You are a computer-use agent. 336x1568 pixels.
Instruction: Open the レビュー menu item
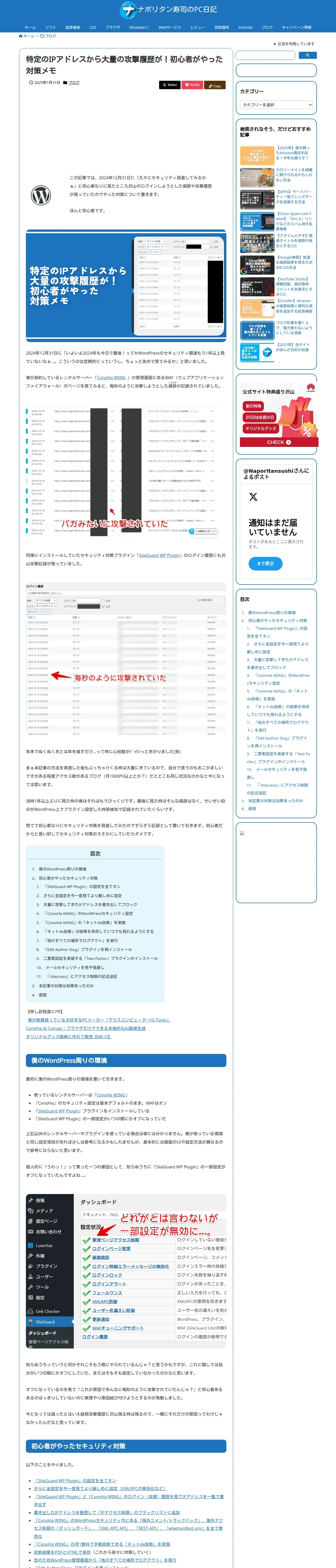[x=198, y=27]
